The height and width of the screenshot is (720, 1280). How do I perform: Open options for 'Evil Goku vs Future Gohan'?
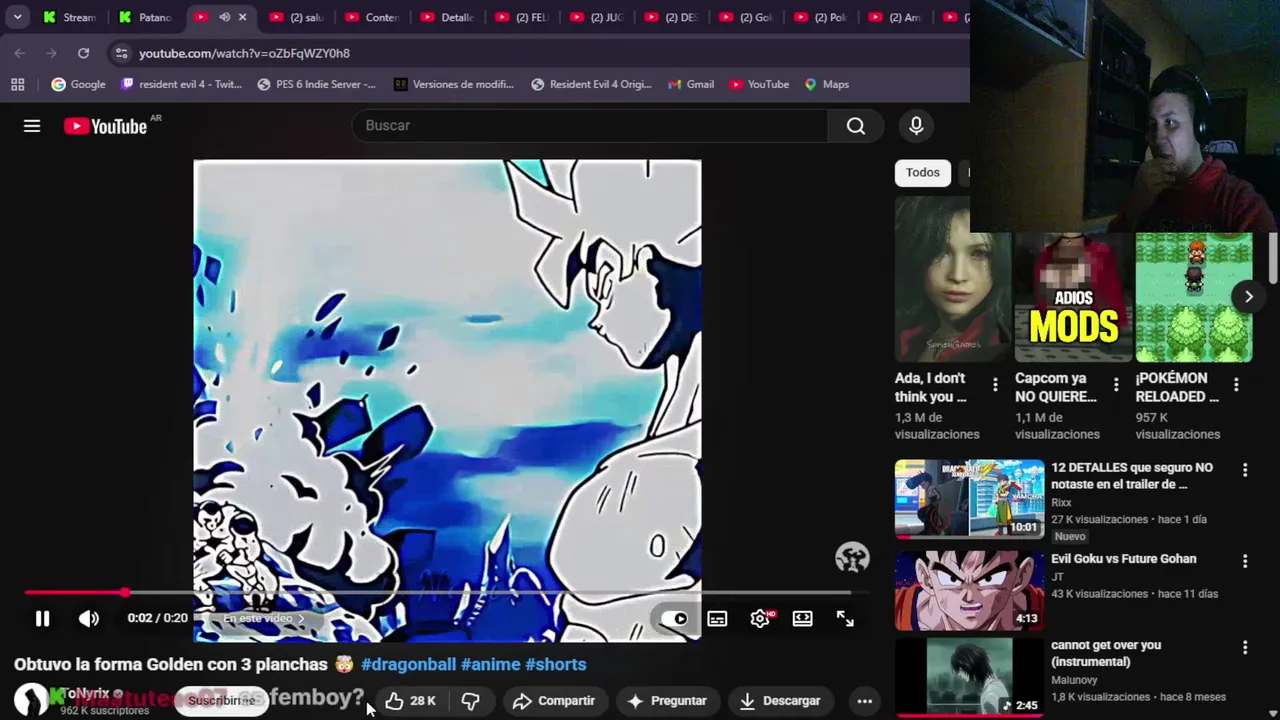1245,562
